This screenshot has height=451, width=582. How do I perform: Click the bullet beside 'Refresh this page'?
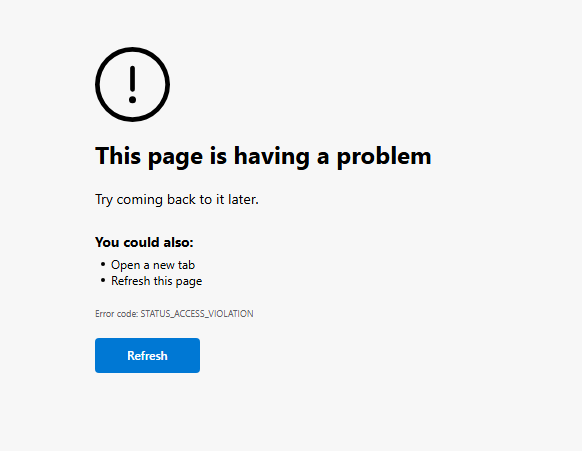103,280
